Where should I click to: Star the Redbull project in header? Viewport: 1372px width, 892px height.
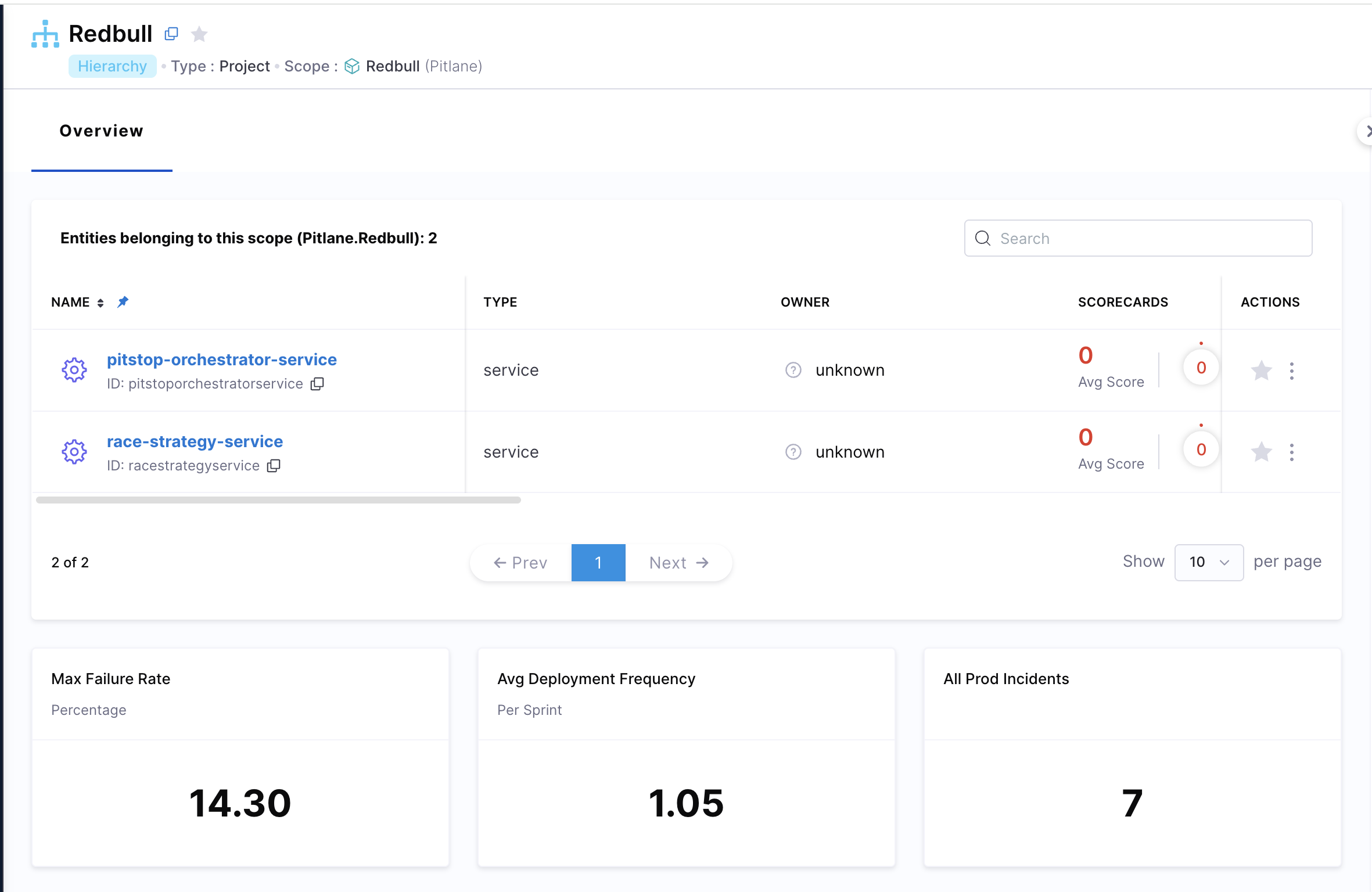pos(199,34)
